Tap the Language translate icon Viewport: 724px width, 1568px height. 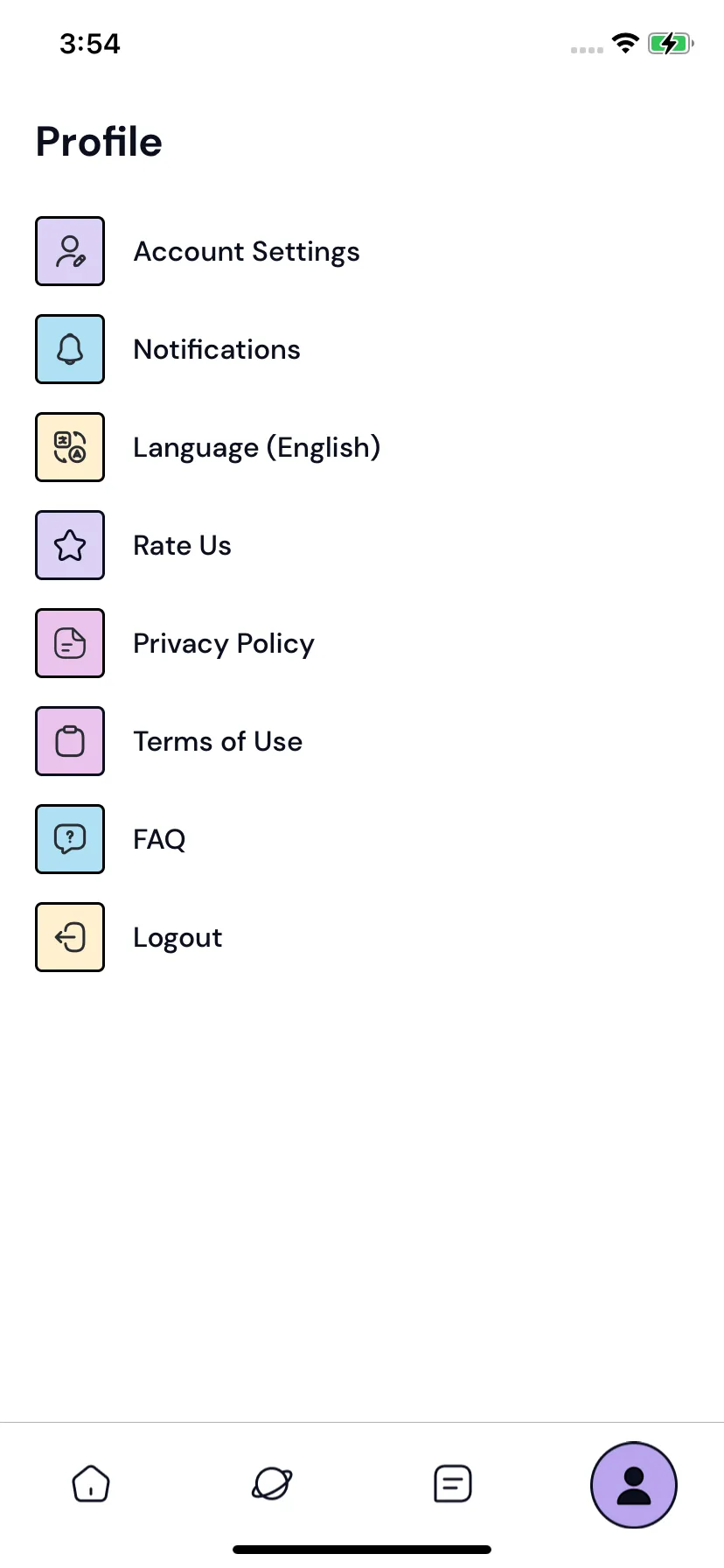[x=70, y=447]
